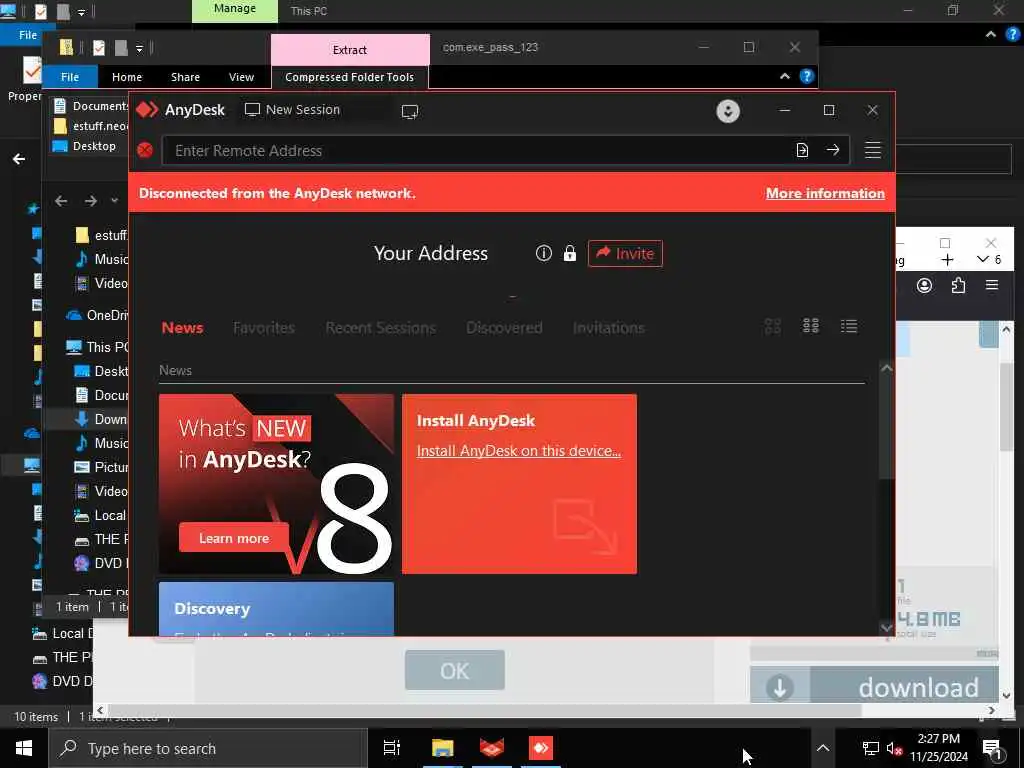Open the browser hamburger menu
Image resolution: width=1024 pixels, height=768 pixels.
(991, 285)
